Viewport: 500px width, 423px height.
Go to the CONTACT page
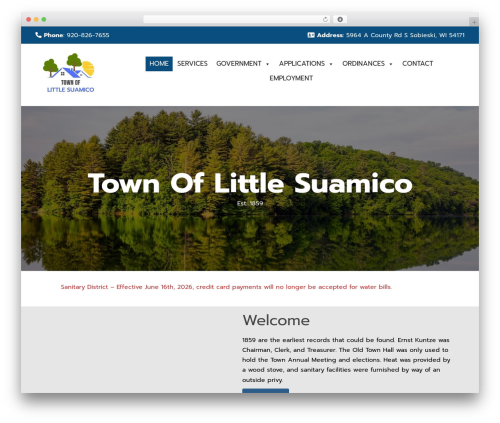tap(417, 64)
